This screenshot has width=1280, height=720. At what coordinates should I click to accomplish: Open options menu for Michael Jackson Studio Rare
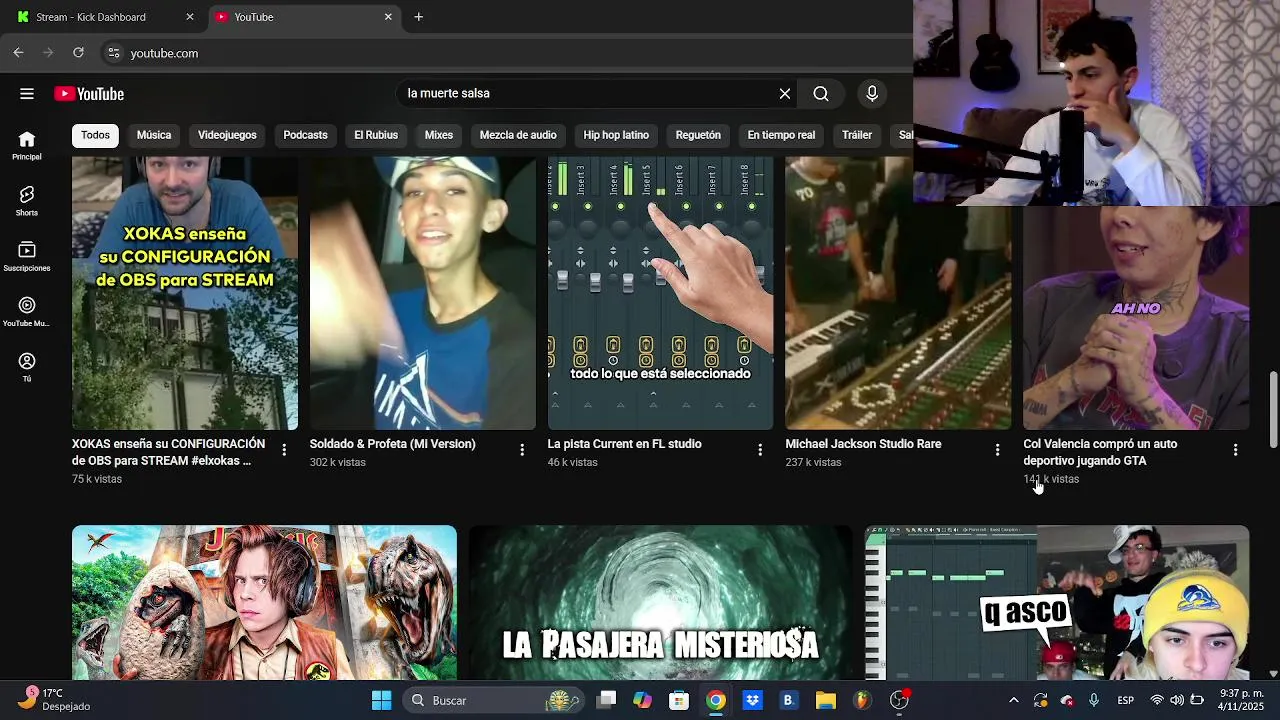tap(997, 450)
